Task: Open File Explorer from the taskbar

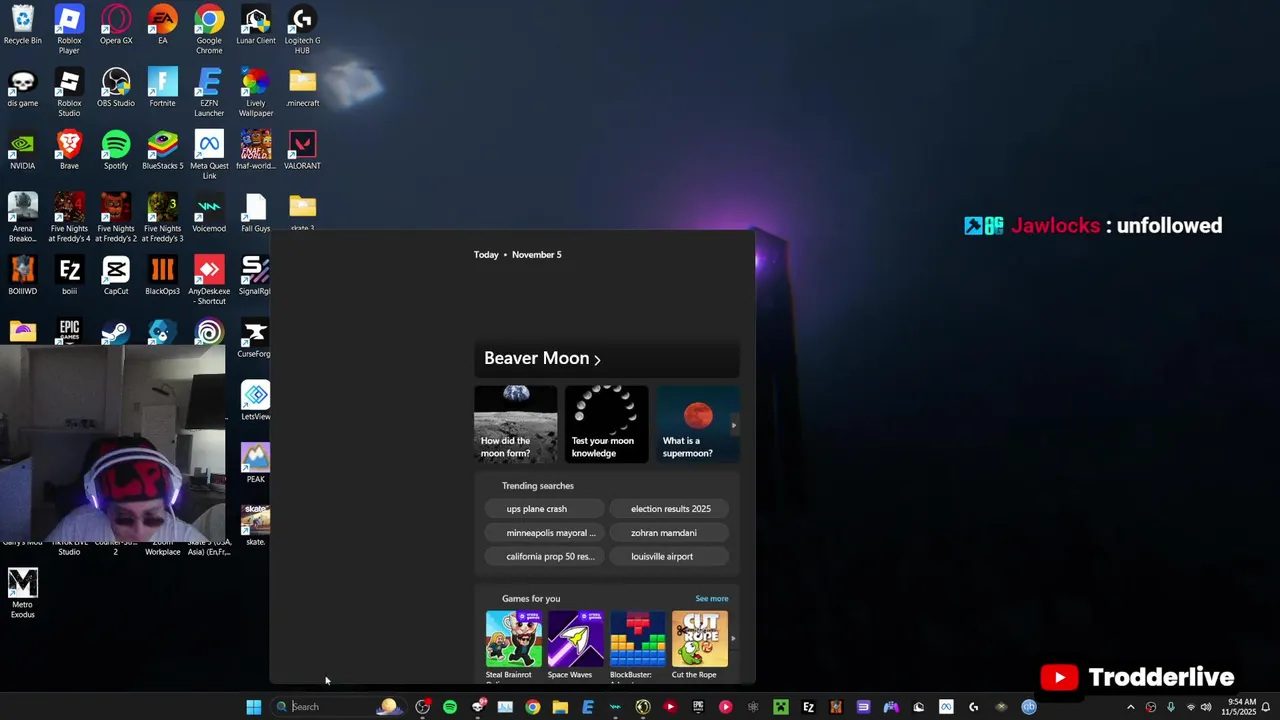Action: tap(560, 707)
